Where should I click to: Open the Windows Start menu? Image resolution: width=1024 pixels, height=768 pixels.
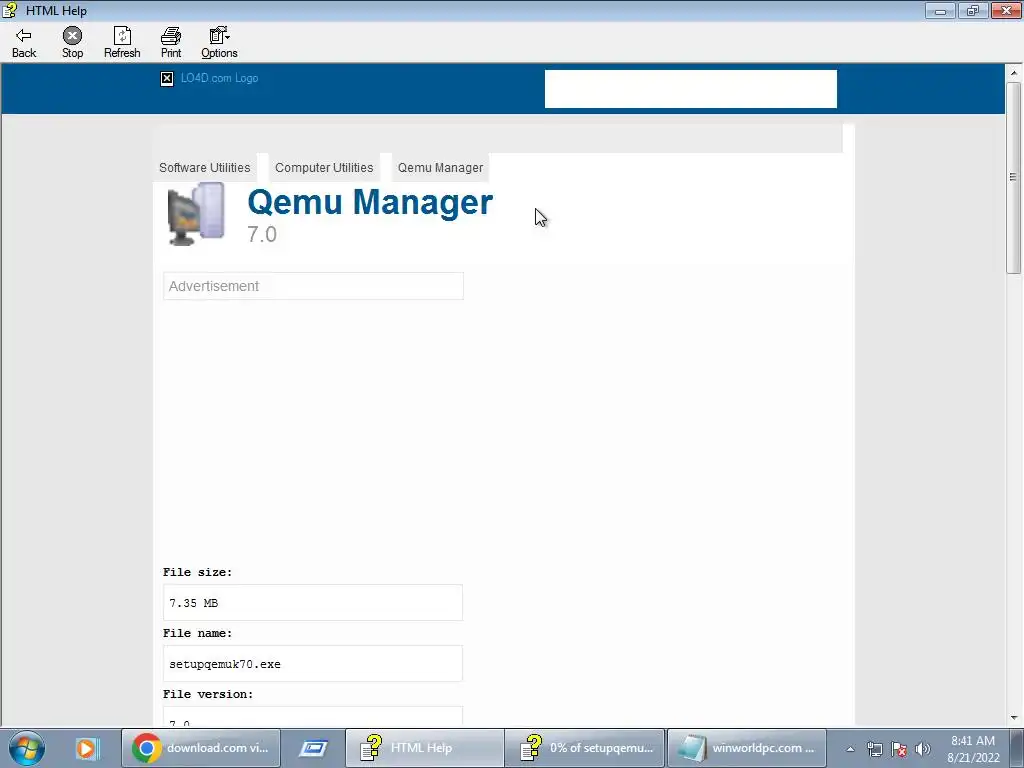click(27, 748)
